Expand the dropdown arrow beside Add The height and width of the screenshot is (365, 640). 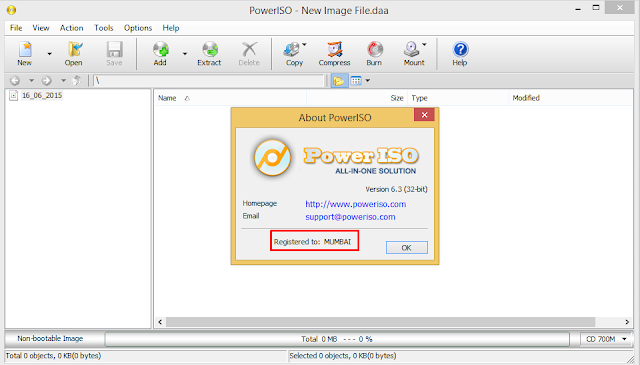tap(184, 53)
